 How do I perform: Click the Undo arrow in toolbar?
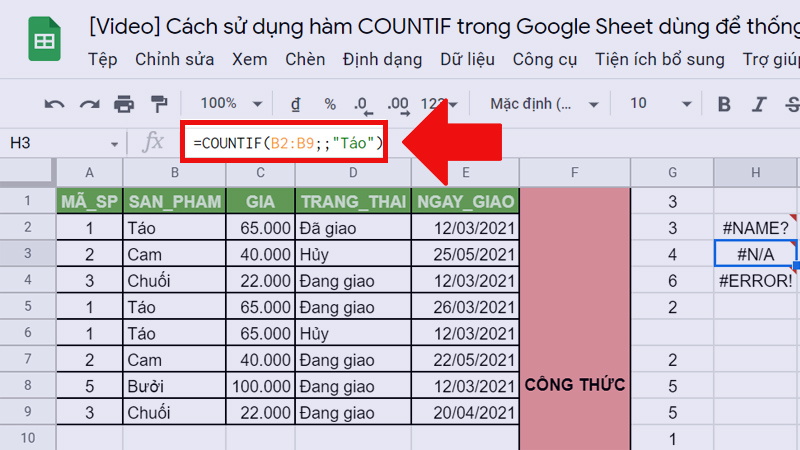click(55, 104)
